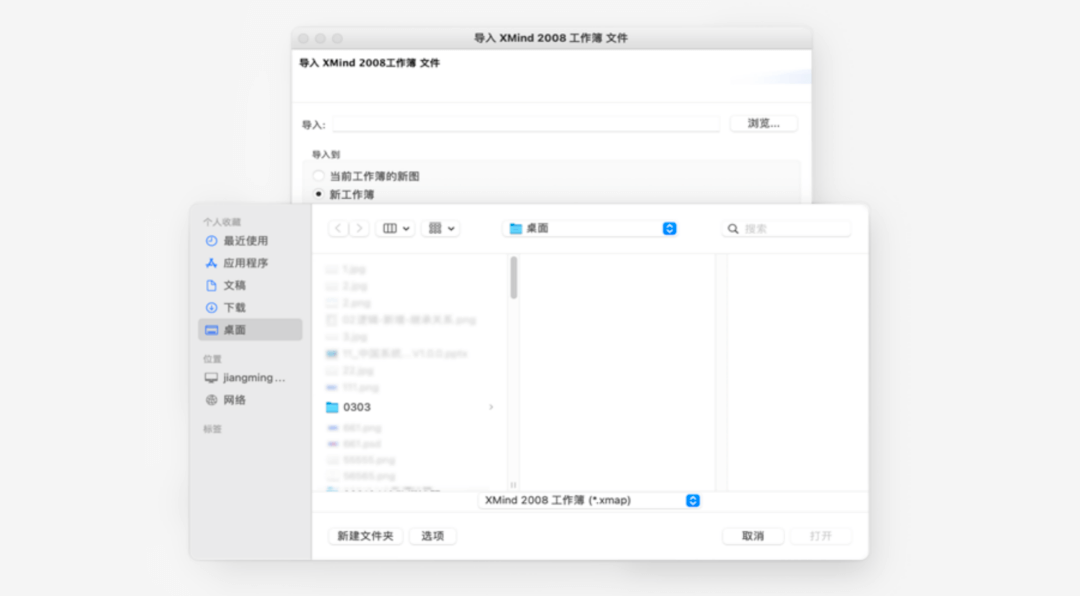Click the Open (打开) button
Image resolution: width=1080 pixels, height=596 pixels.
pyautogui.click(x=820, y=536)
